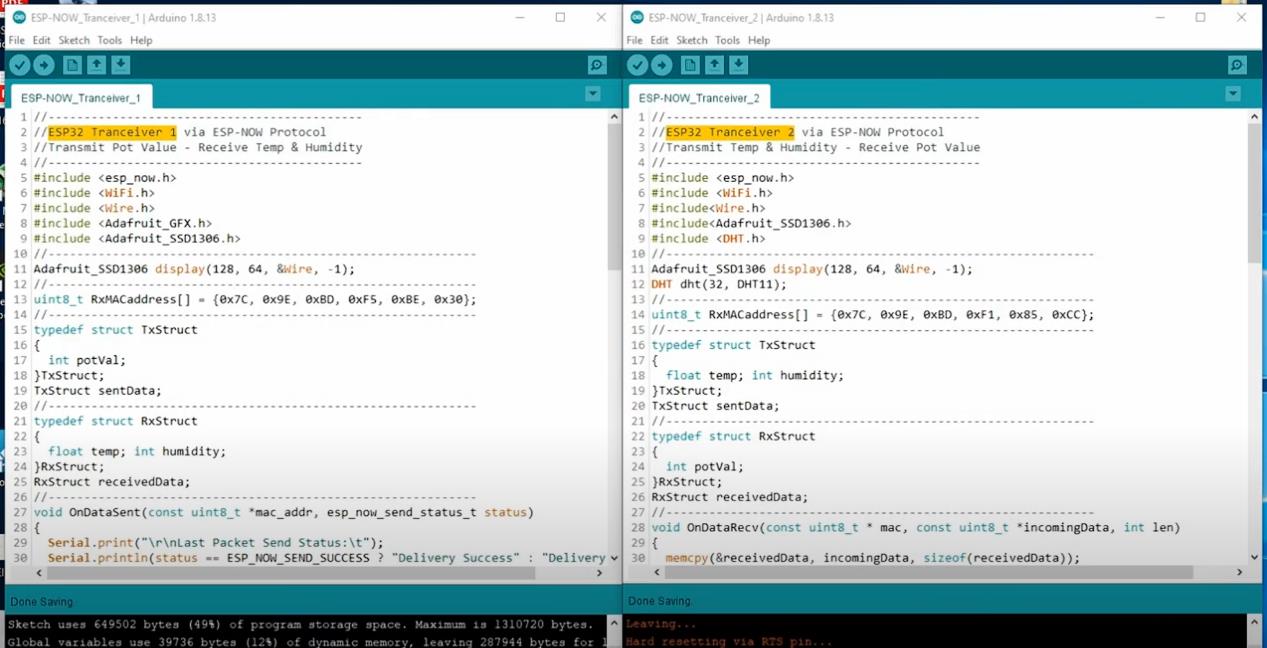Click '#include <Adafruit_GFX.h>' line in Tranceiver_1
This screenshot has width=1267, height=648.
click(123, 223)
